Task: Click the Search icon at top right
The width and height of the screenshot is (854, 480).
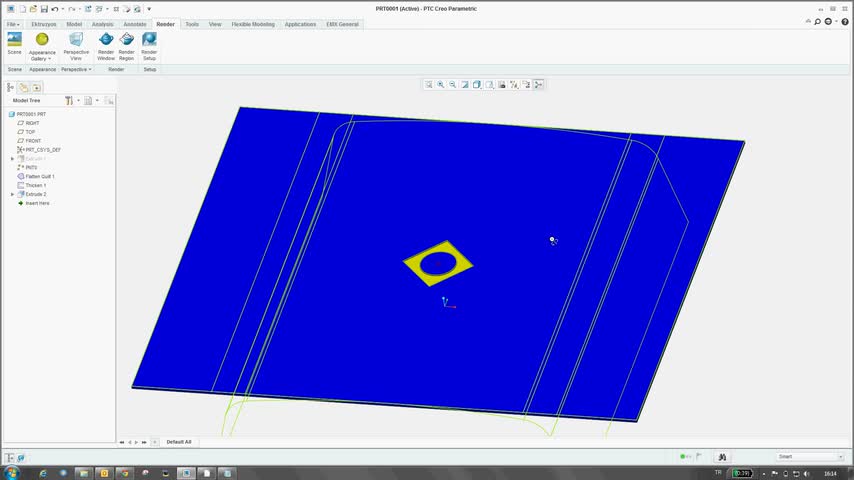Action: point(817,22)
